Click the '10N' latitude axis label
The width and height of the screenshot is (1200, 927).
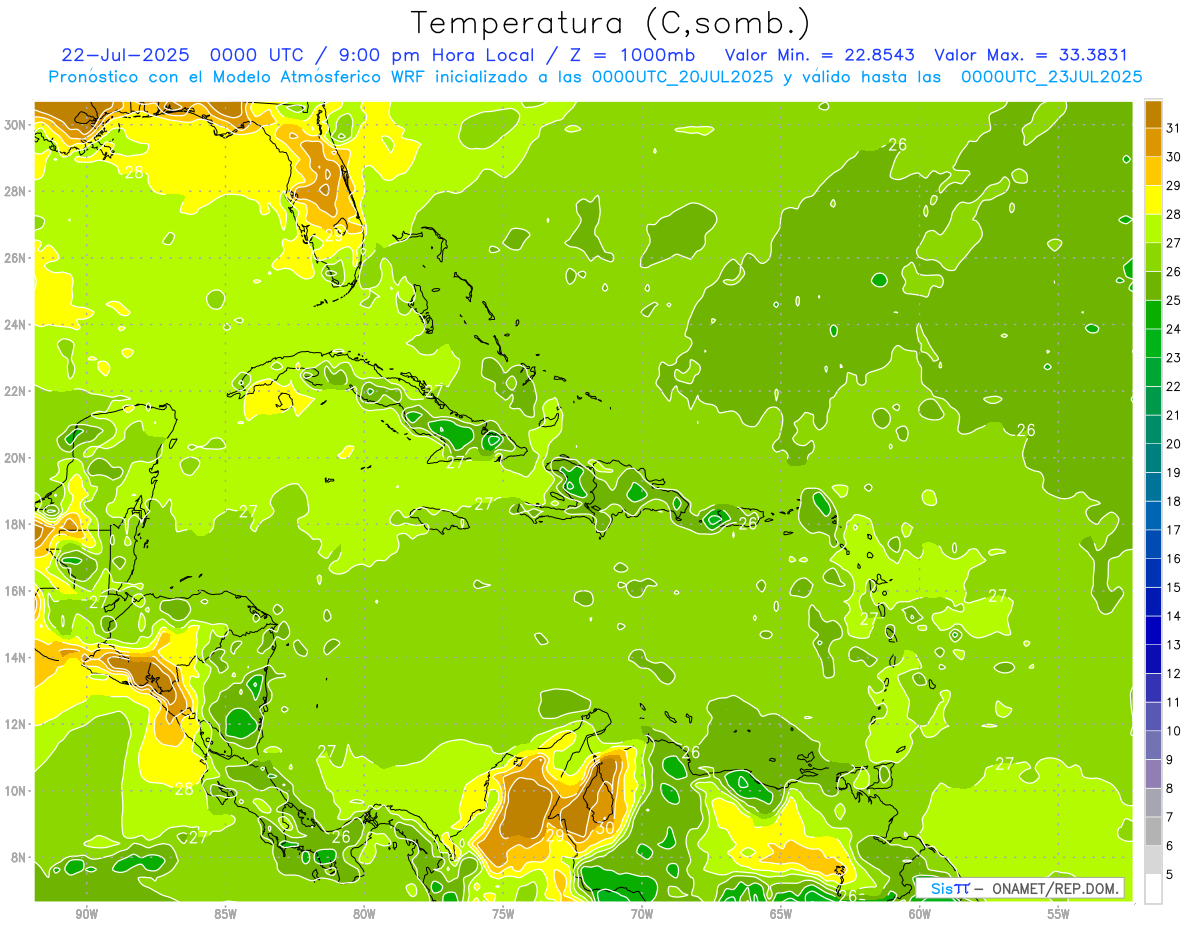click(x=16, y=791)
